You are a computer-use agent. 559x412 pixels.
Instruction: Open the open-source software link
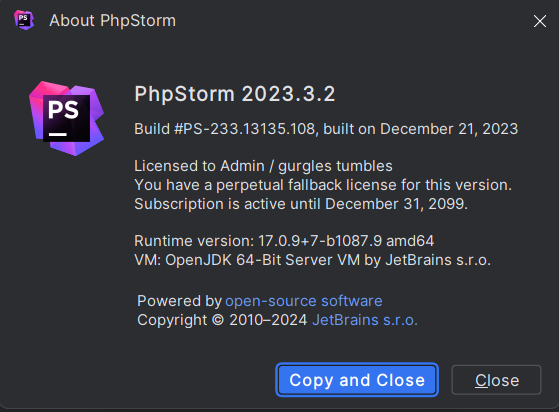pyautogui.click(x=304, y=301)
